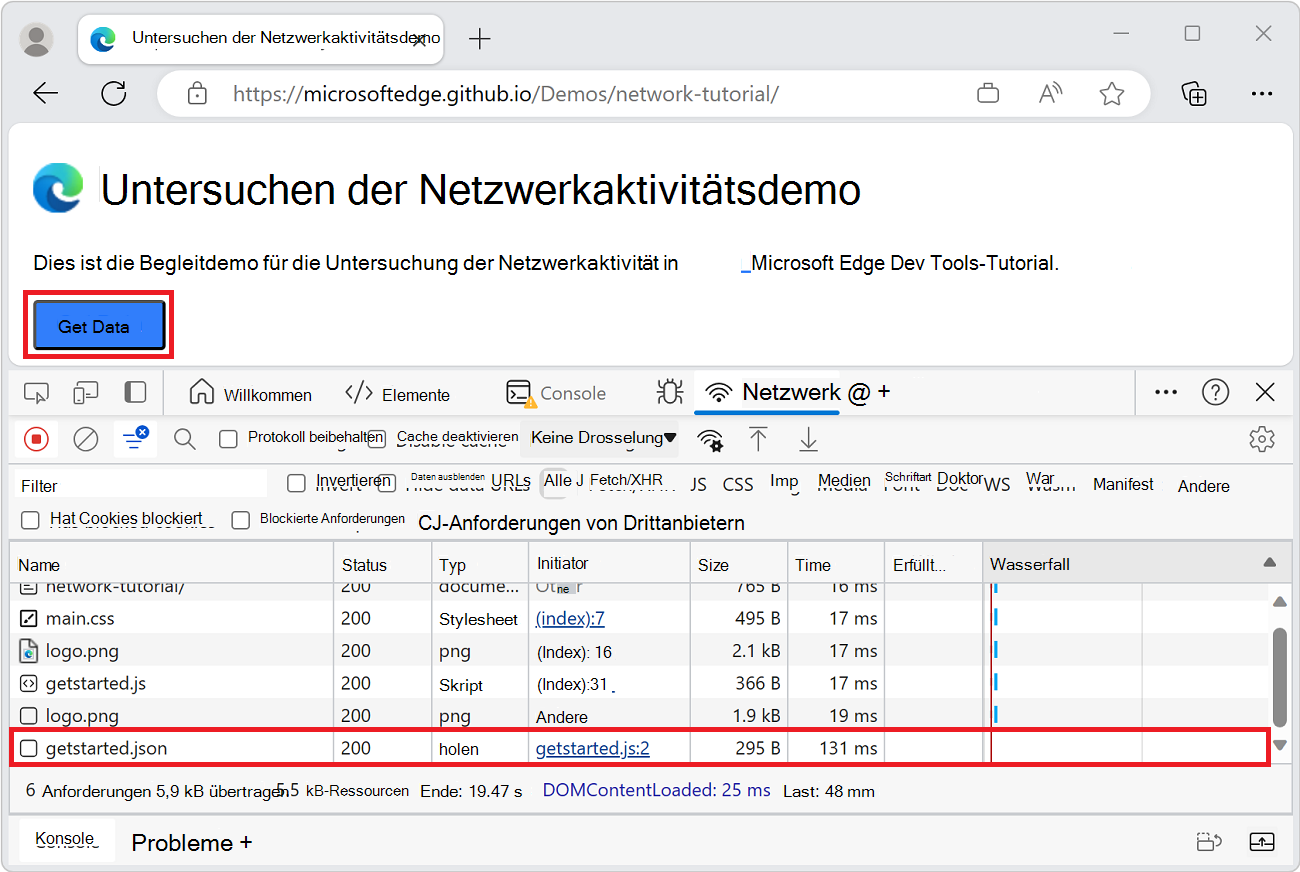Toggle the device emulation icon
The width and height of the screenshot is (1300, 872).
[85, 392]
